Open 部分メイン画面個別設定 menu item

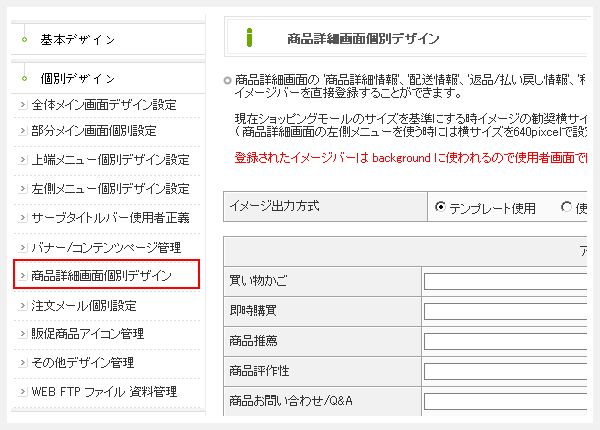(93, 131)
